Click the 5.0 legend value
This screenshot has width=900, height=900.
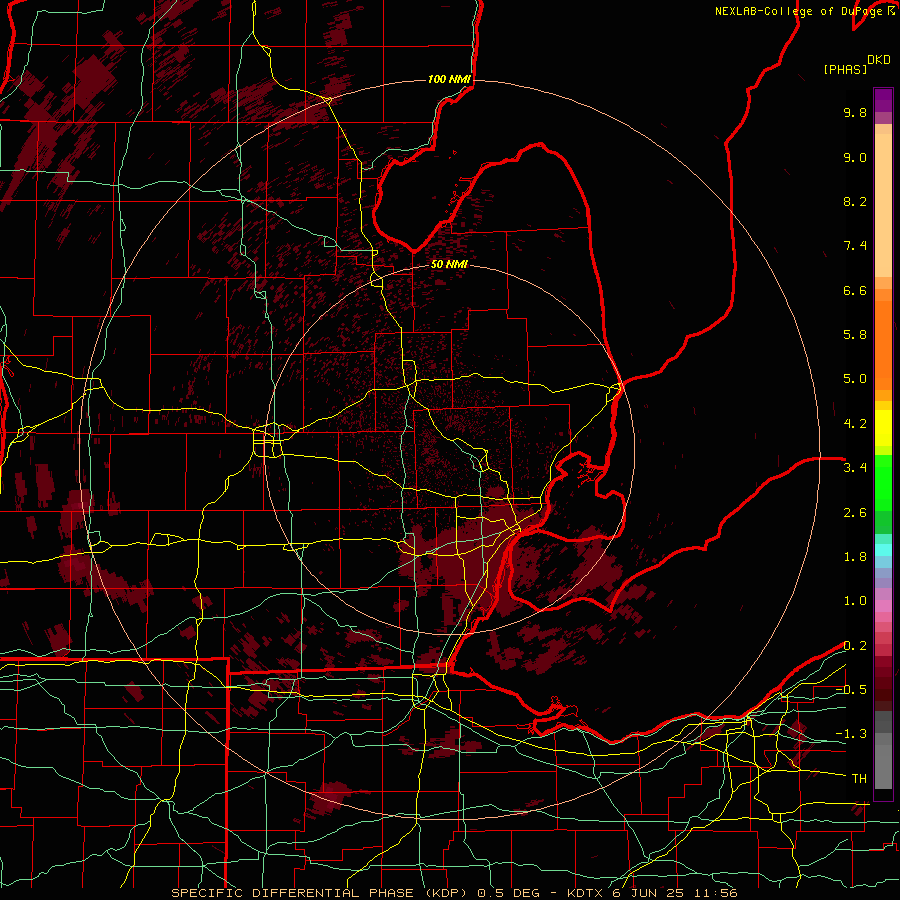pos(855,379)
